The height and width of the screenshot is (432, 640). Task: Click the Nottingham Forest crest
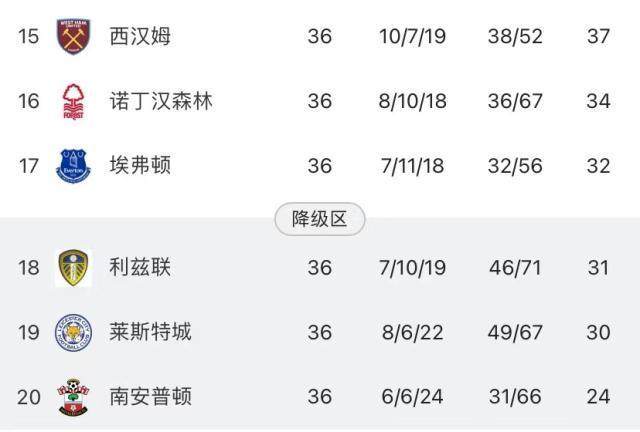(73, 101)
